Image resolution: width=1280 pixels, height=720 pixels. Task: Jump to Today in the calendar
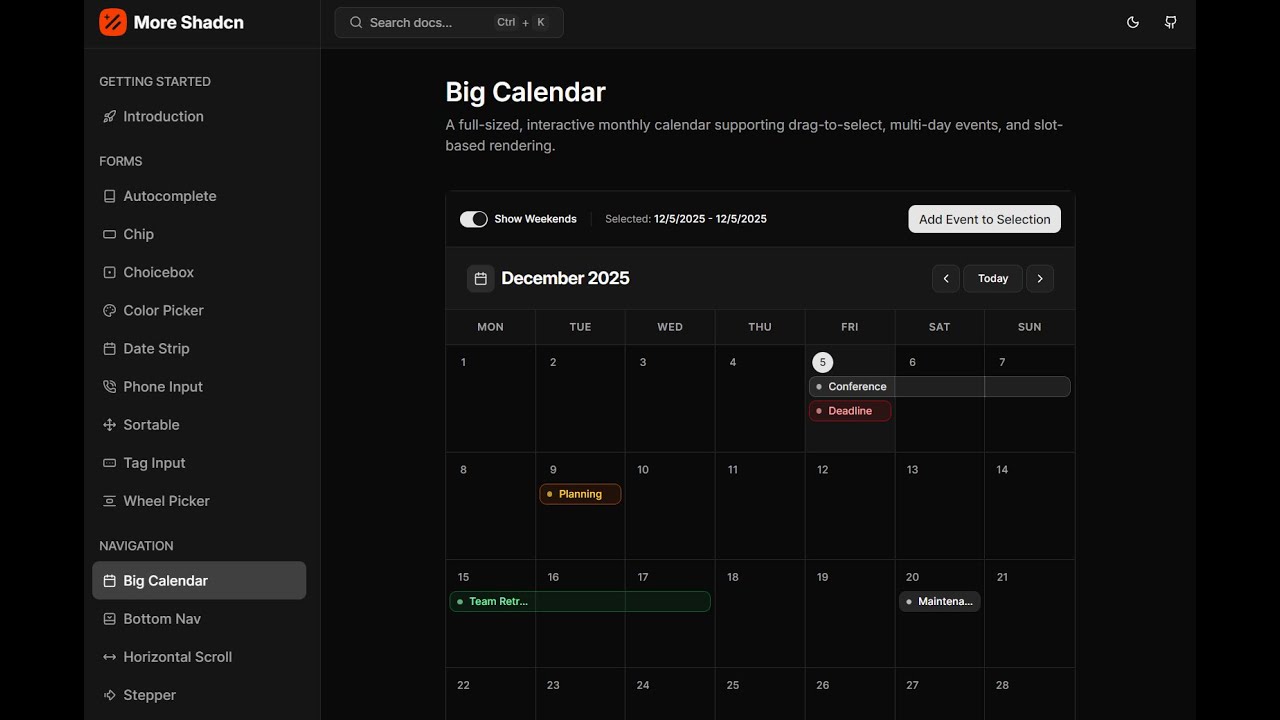click(993, 279)
